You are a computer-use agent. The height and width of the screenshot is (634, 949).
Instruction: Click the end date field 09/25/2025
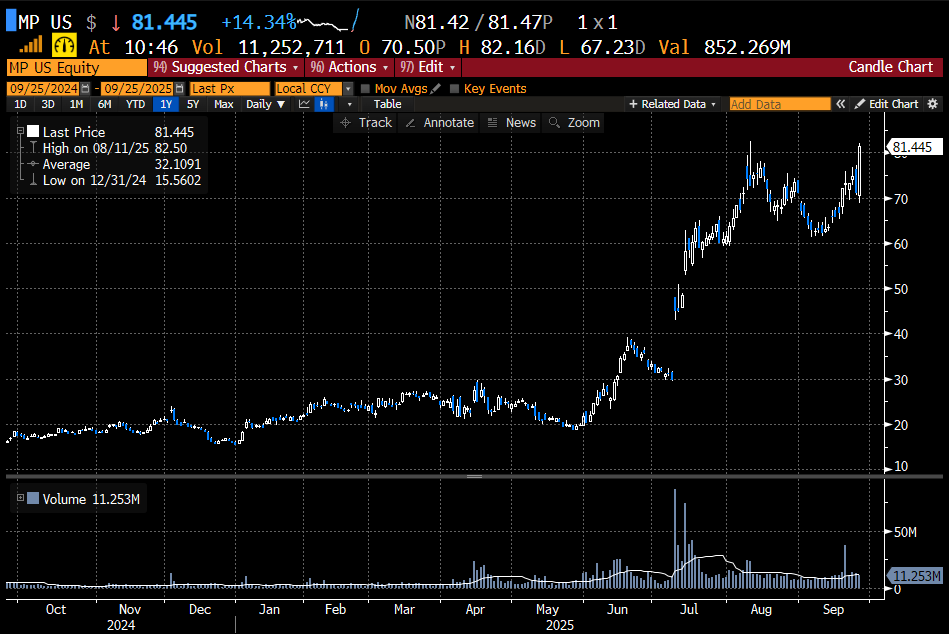pyautogui.click(x=137, y=88)
